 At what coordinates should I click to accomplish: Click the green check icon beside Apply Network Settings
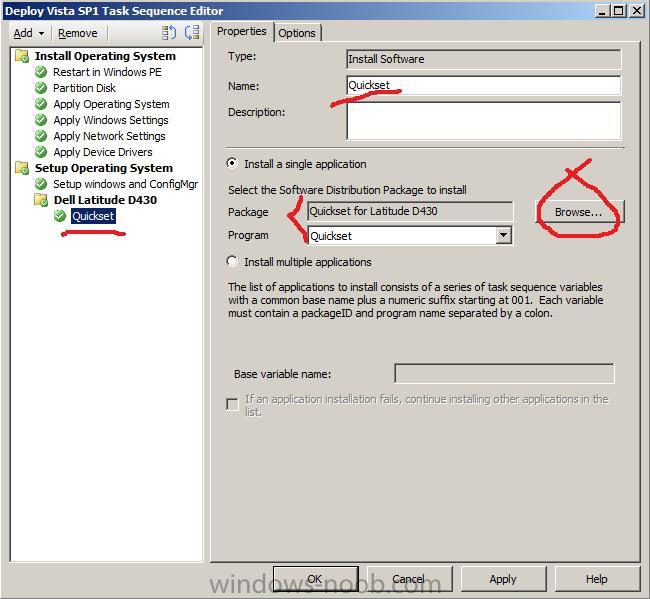[41, 136]
